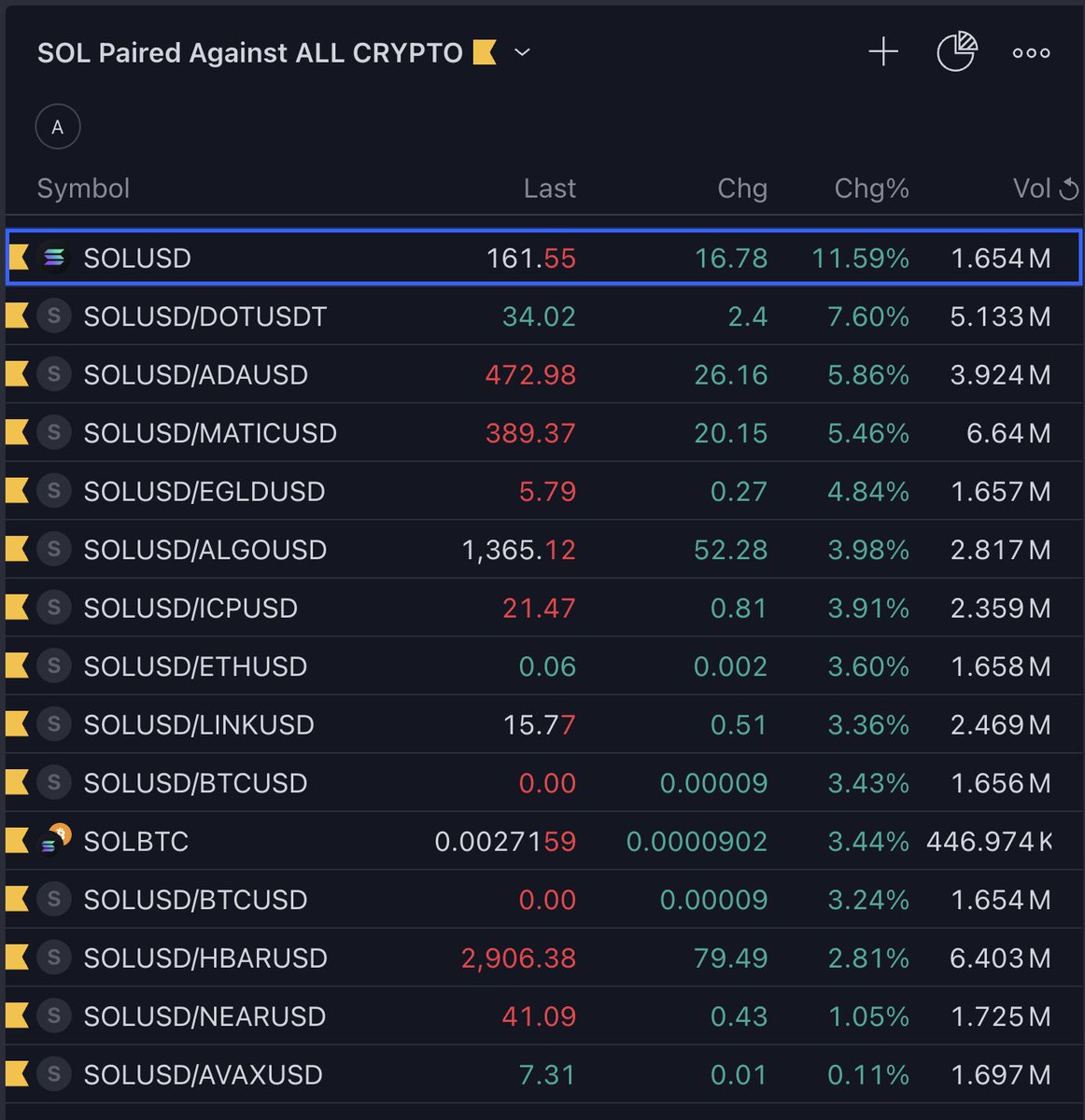Click the 6.64M volume value
This screenshot has width=1085, height=1120.
click(x=1008, y=433)
